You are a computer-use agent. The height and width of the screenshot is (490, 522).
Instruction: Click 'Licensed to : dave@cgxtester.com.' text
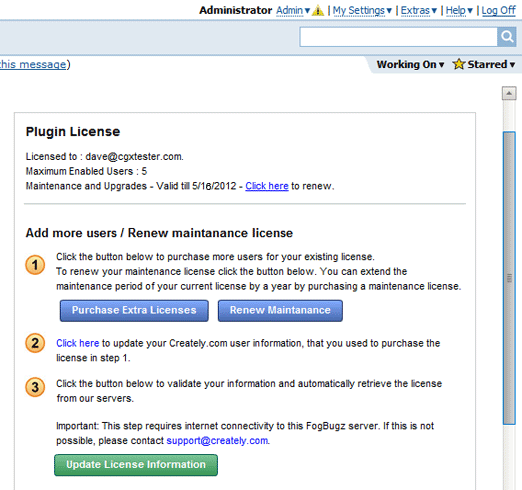(x=105, y=157)
